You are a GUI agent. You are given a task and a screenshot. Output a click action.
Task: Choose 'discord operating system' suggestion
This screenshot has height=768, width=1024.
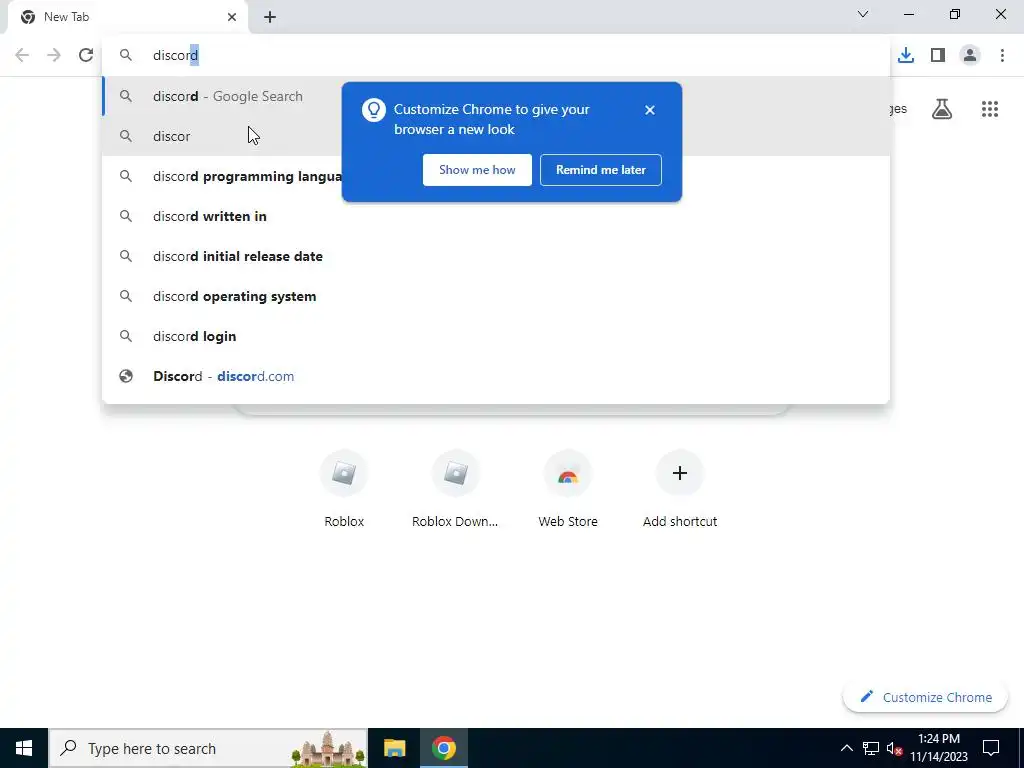tap(496, 296)
